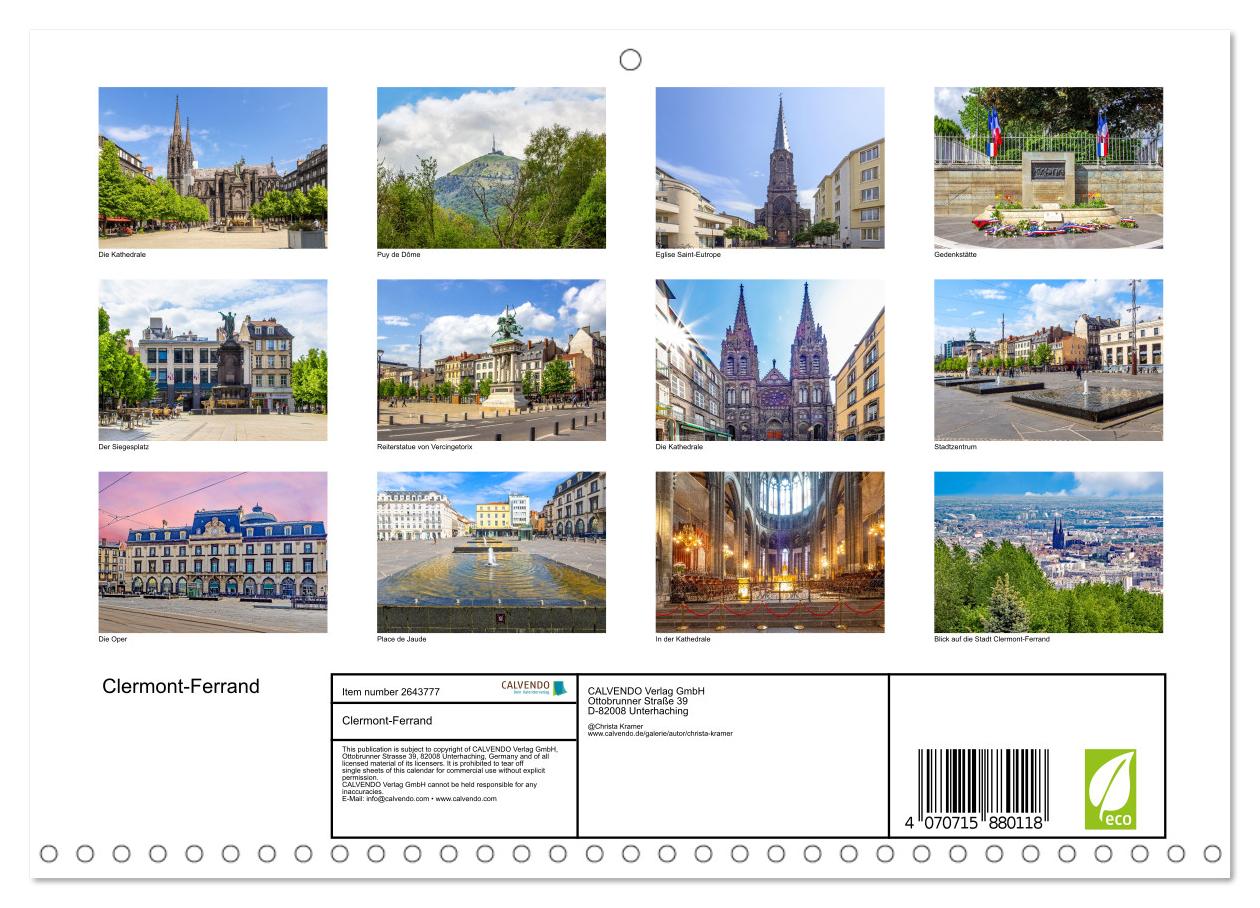The width and height of the screenshot is (1260, 908).
Task: Click the author credit '@Christa Kramer'
Action: (614, 726)
